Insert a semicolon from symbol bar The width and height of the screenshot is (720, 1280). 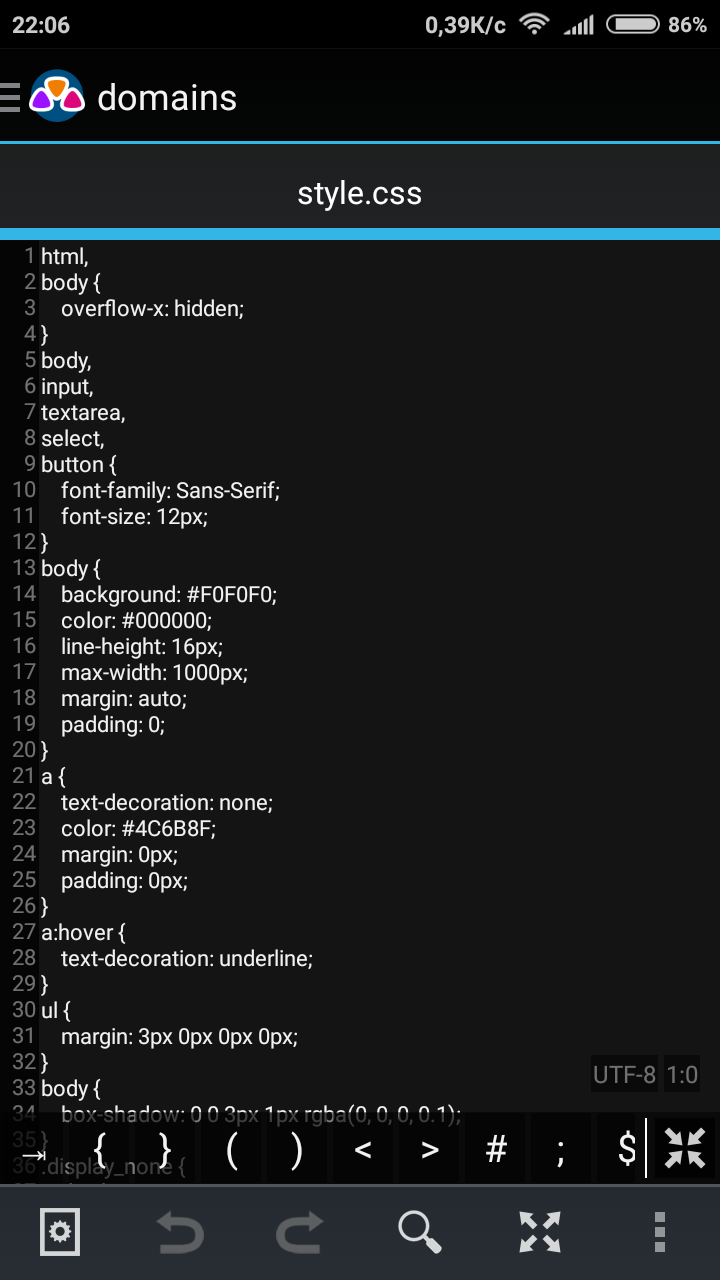tap(560, 1150)
